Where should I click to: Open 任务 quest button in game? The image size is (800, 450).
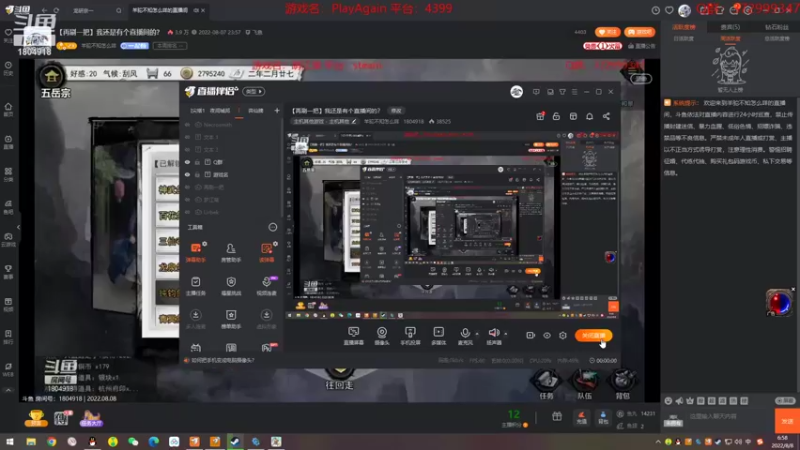click(x=546, y=385)
